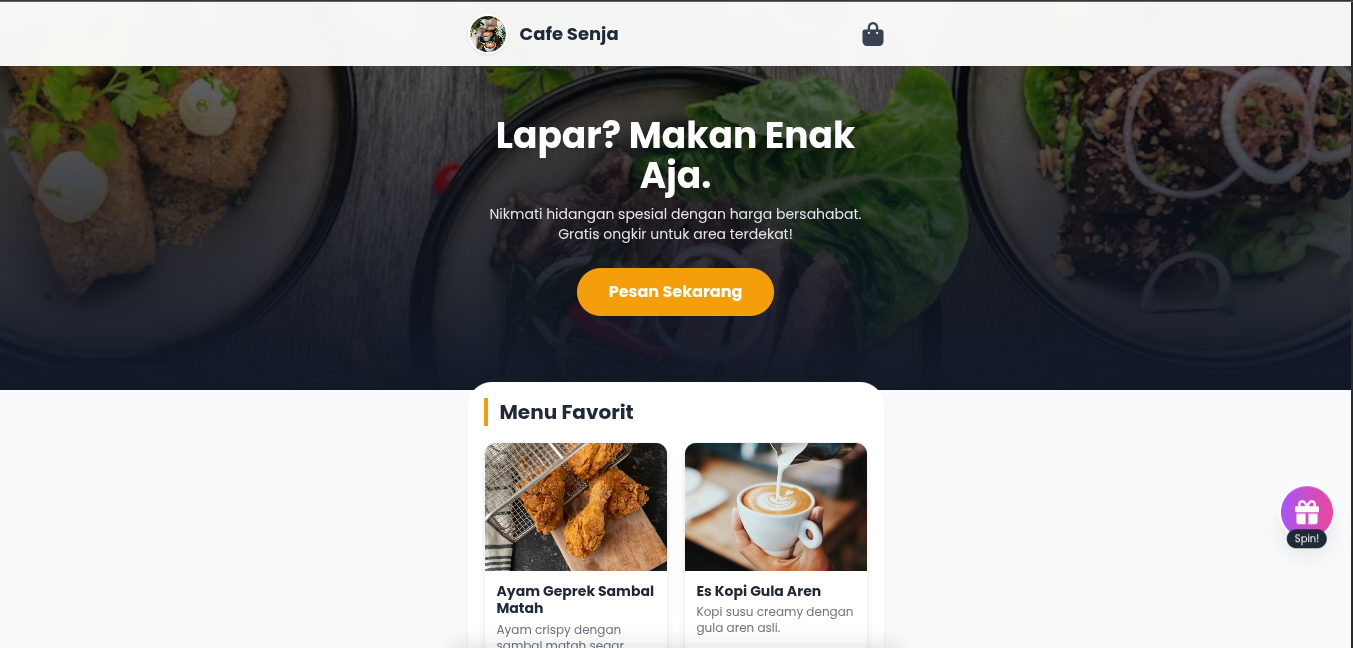This screenshot has width=1353, height=648.
Task: Go to the Cafe Senja brand name
Action: 569,34
